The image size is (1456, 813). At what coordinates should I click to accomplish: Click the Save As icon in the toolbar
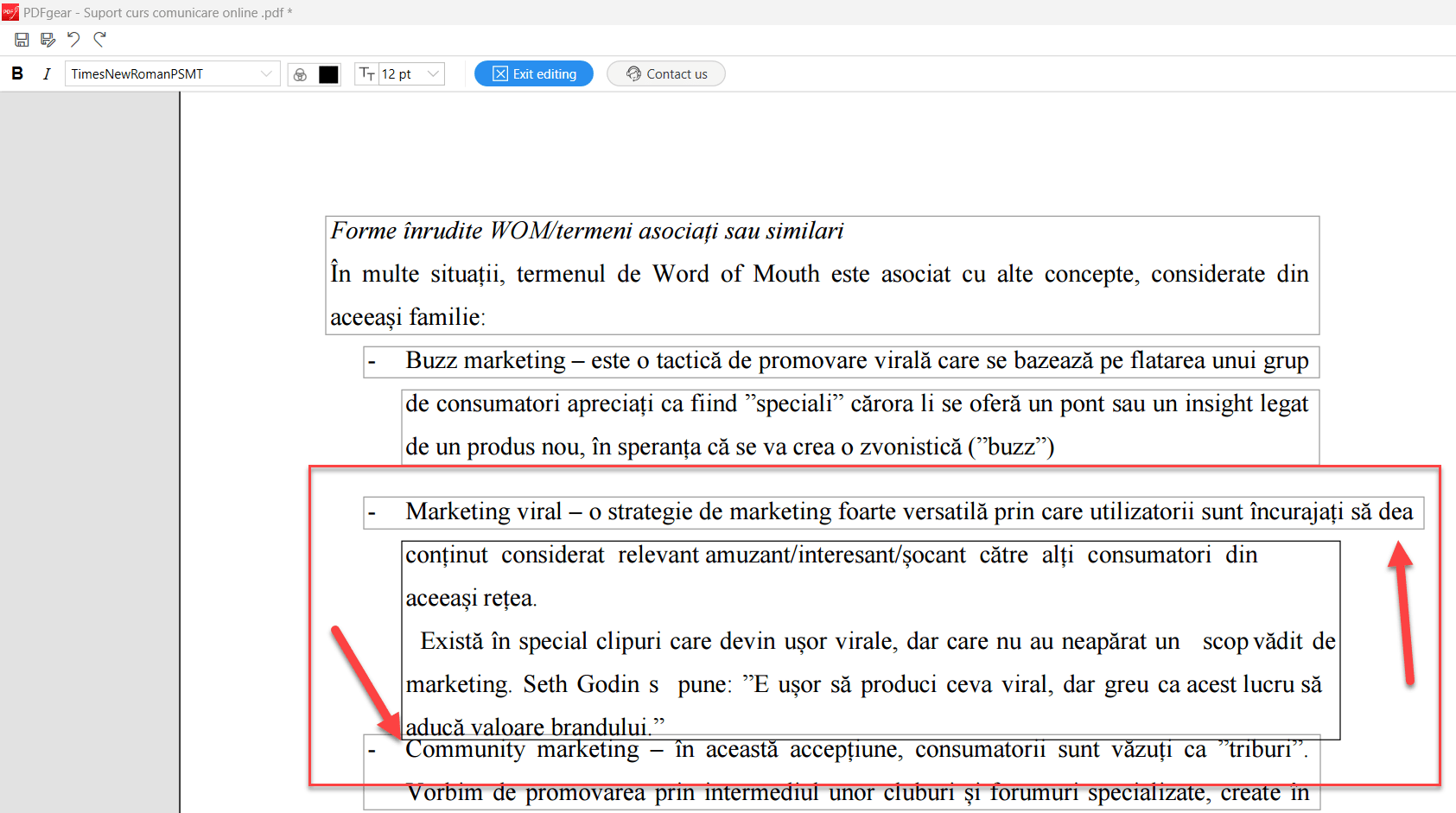(48, 39)
